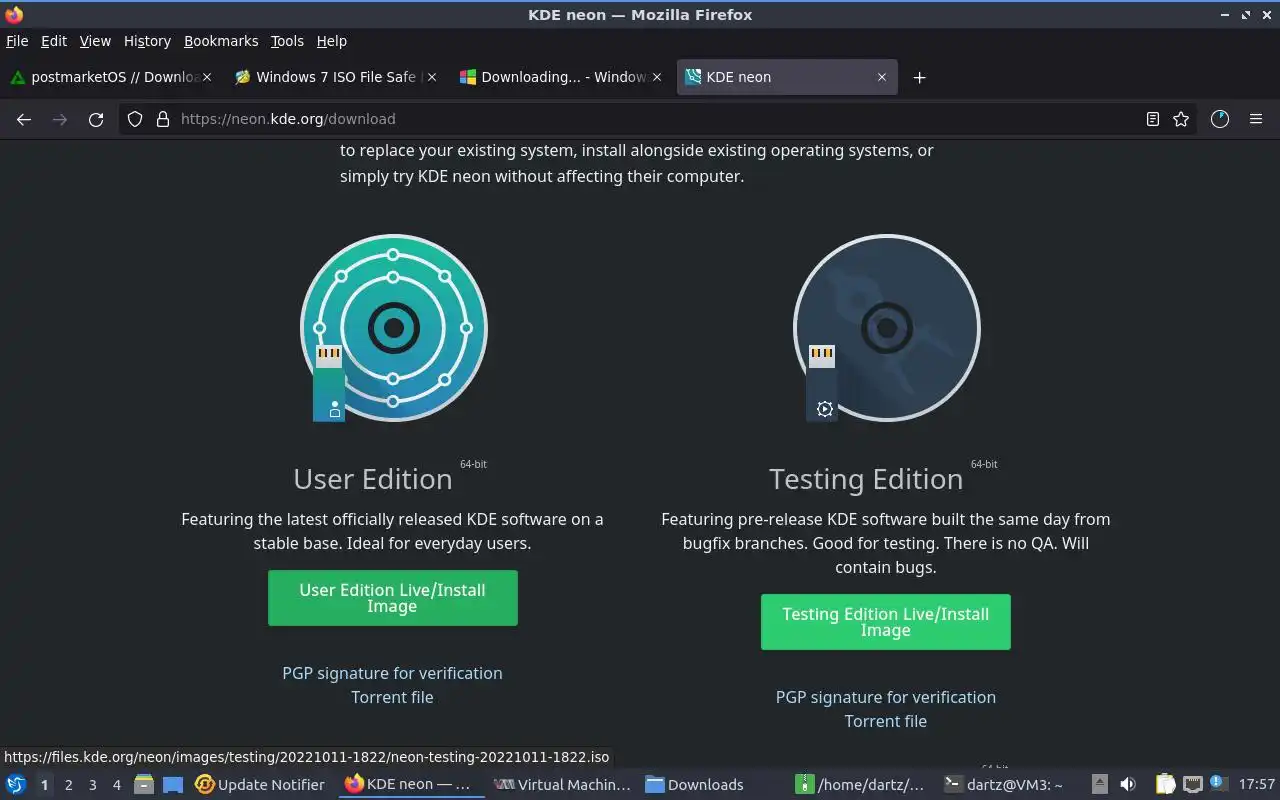Open the file manager launcher in panel
This screenshot has height=800, width=1280.
click(x=144, y=784)
